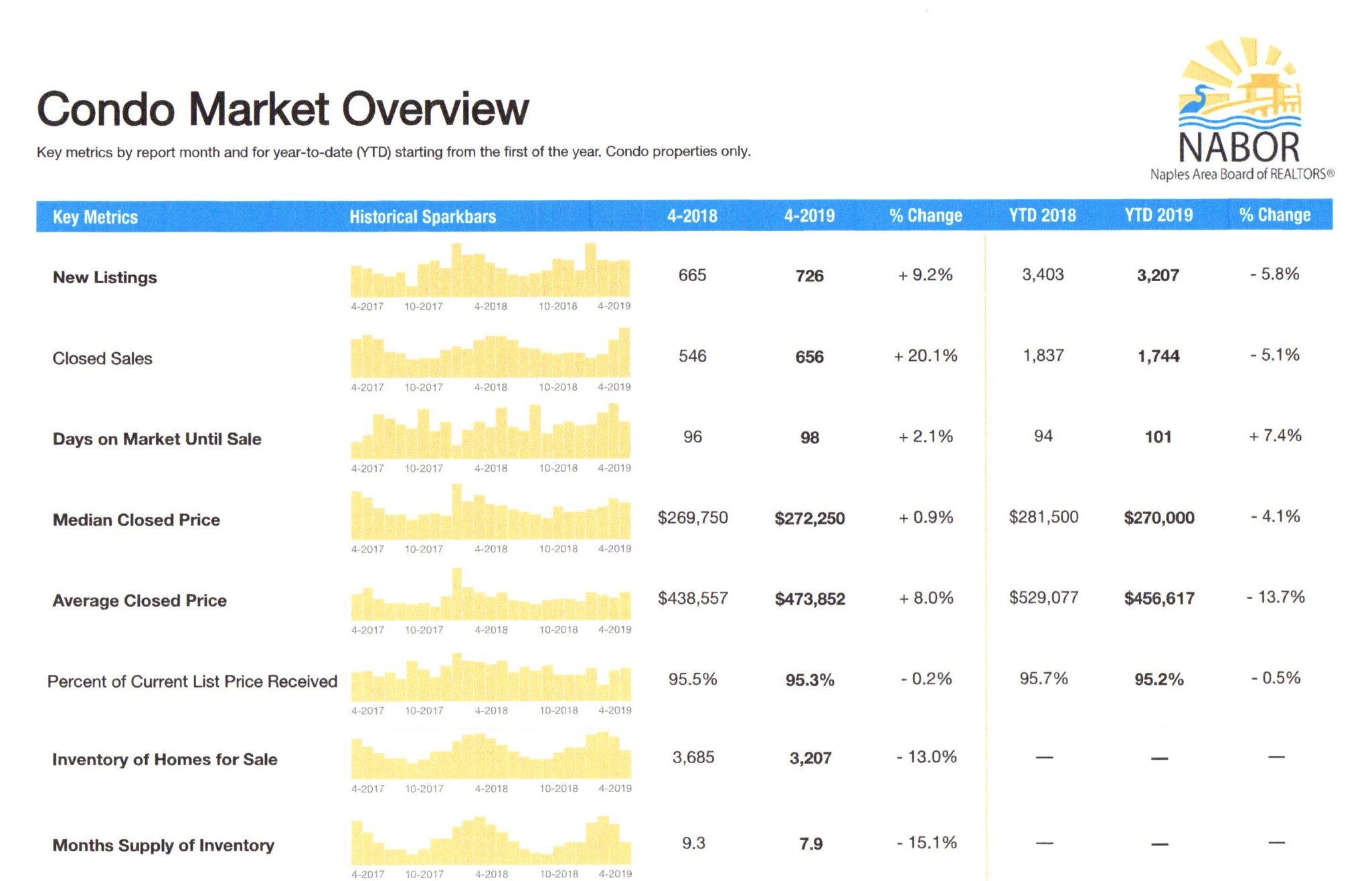Click the Historical Sparkbars column header
Viewport: 1372px width, 881px height.
tap(422, 217)
